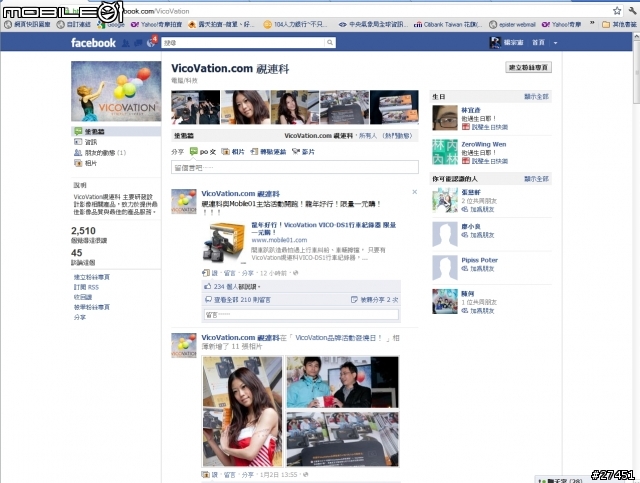
Task: Click add-friend icon under Pipiss Poter
Action: point(465,268)
